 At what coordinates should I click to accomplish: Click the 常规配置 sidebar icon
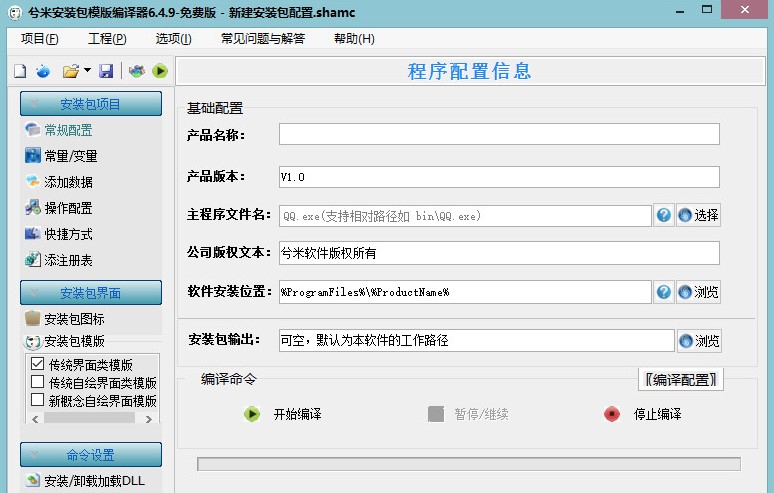[x=33, y=130]
